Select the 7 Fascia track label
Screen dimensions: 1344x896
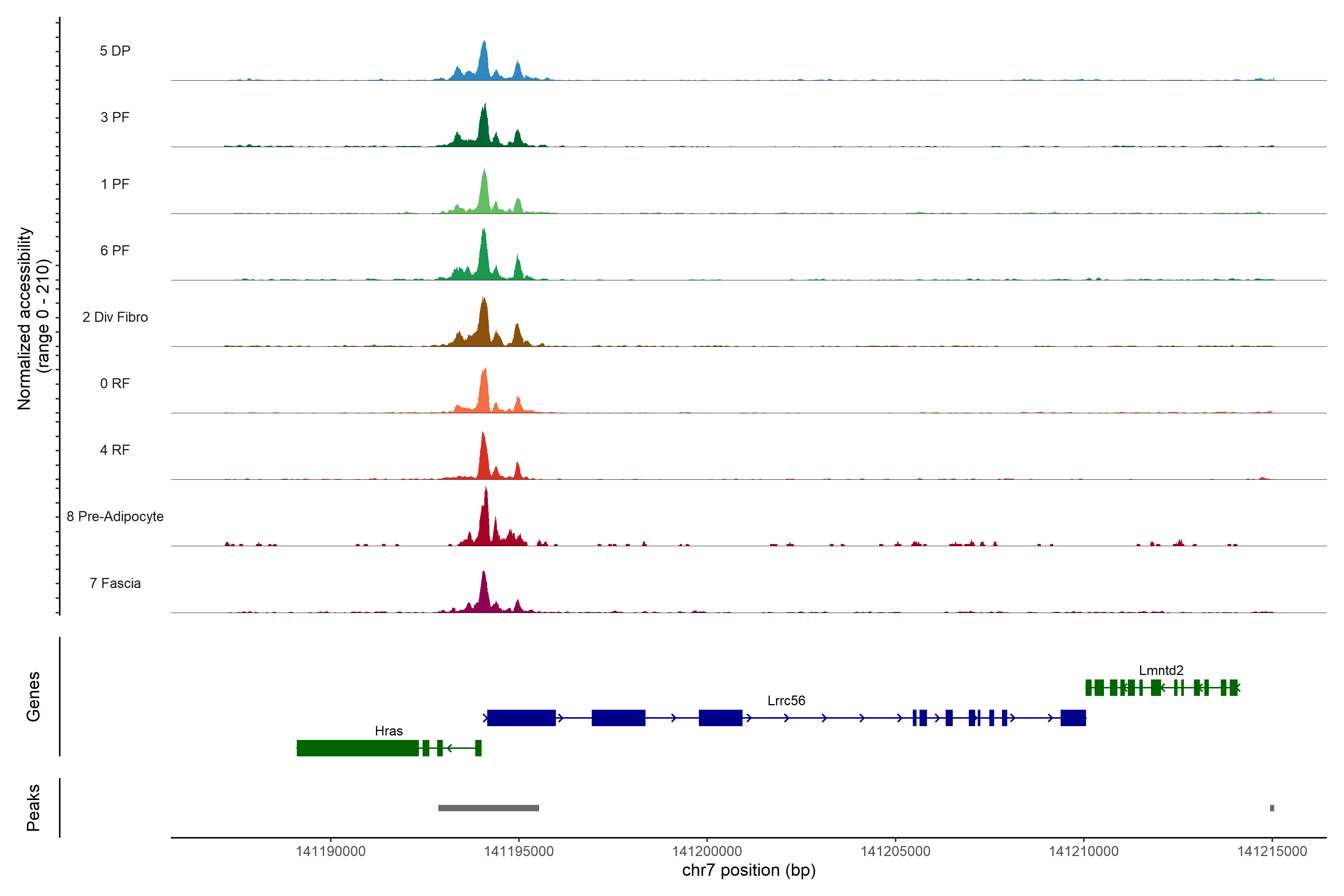[115, 583]
